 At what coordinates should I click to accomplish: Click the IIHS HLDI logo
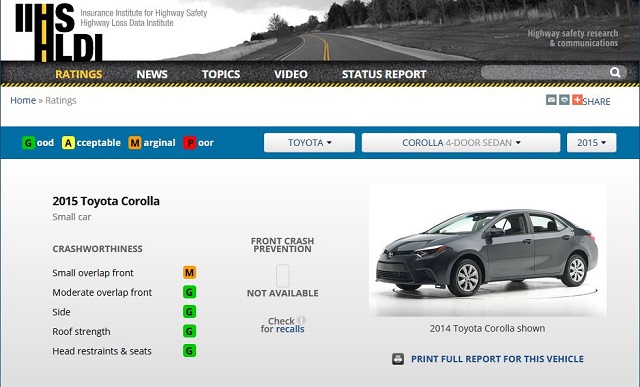[59, 32]
